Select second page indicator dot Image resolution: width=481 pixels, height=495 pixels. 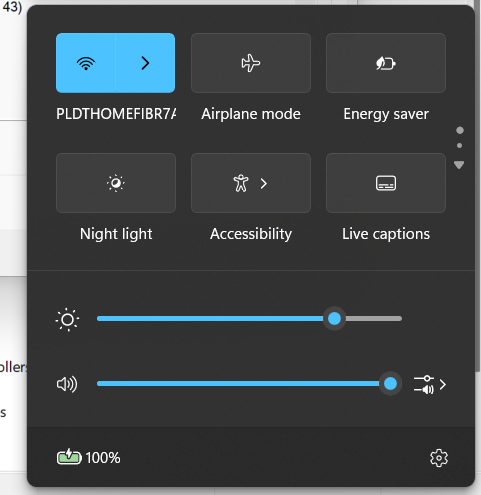tap(459, 145)
